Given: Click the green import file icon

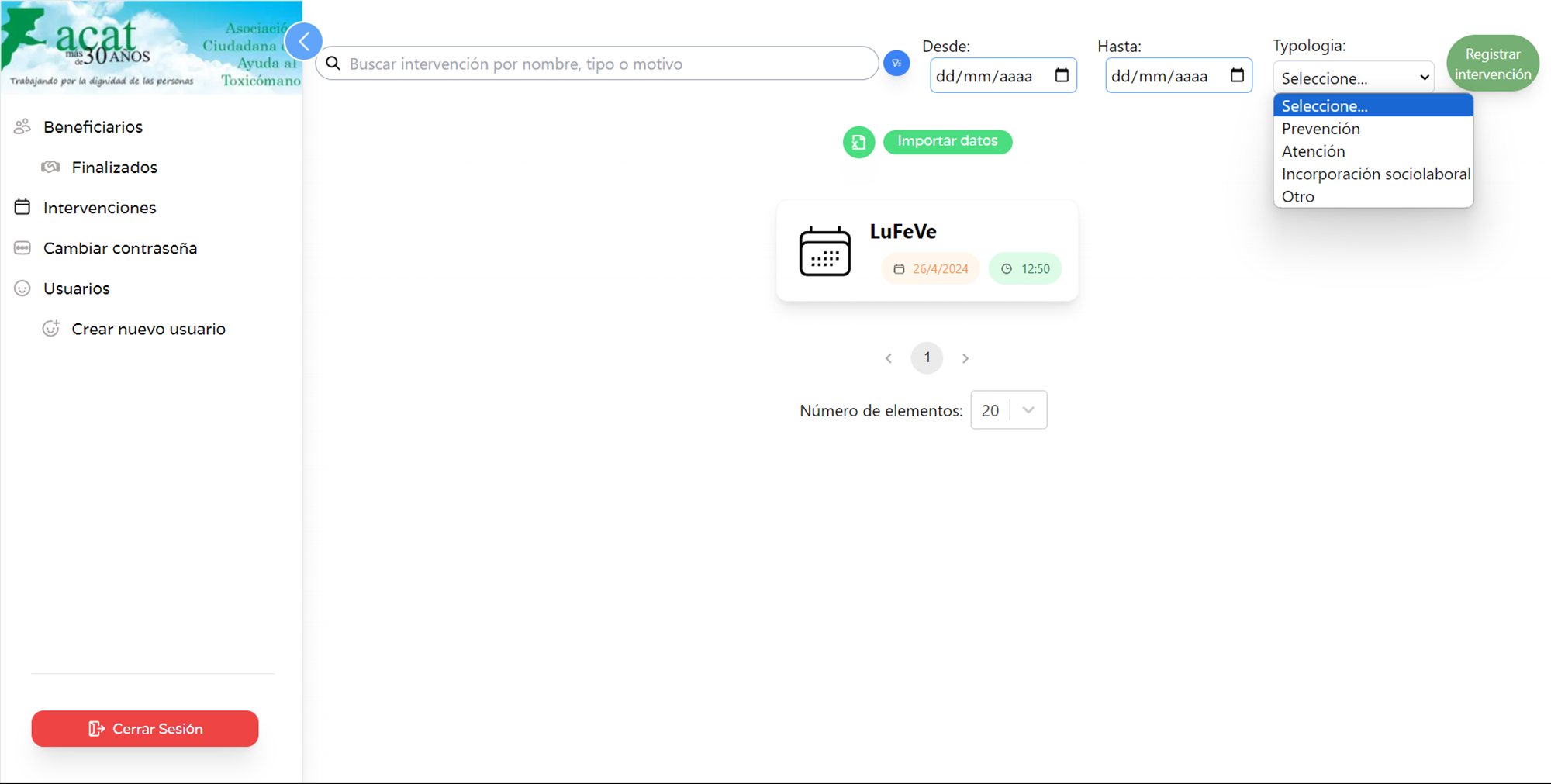Looking at the screenshot, I should point(858,142).
